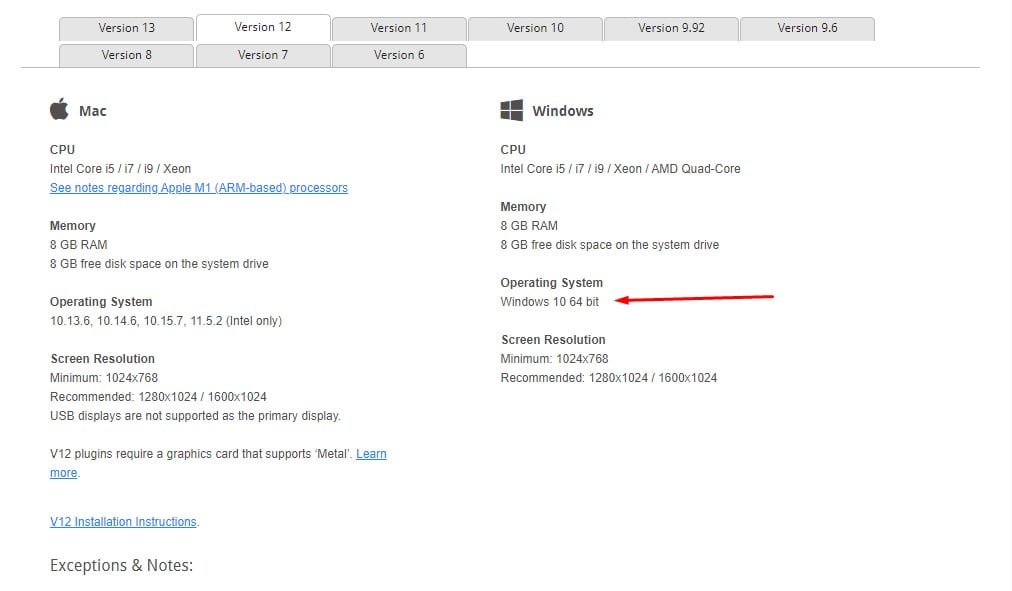Open the Version 11 tab
This screenshot has width=1012, height=591.
point(399,28)
